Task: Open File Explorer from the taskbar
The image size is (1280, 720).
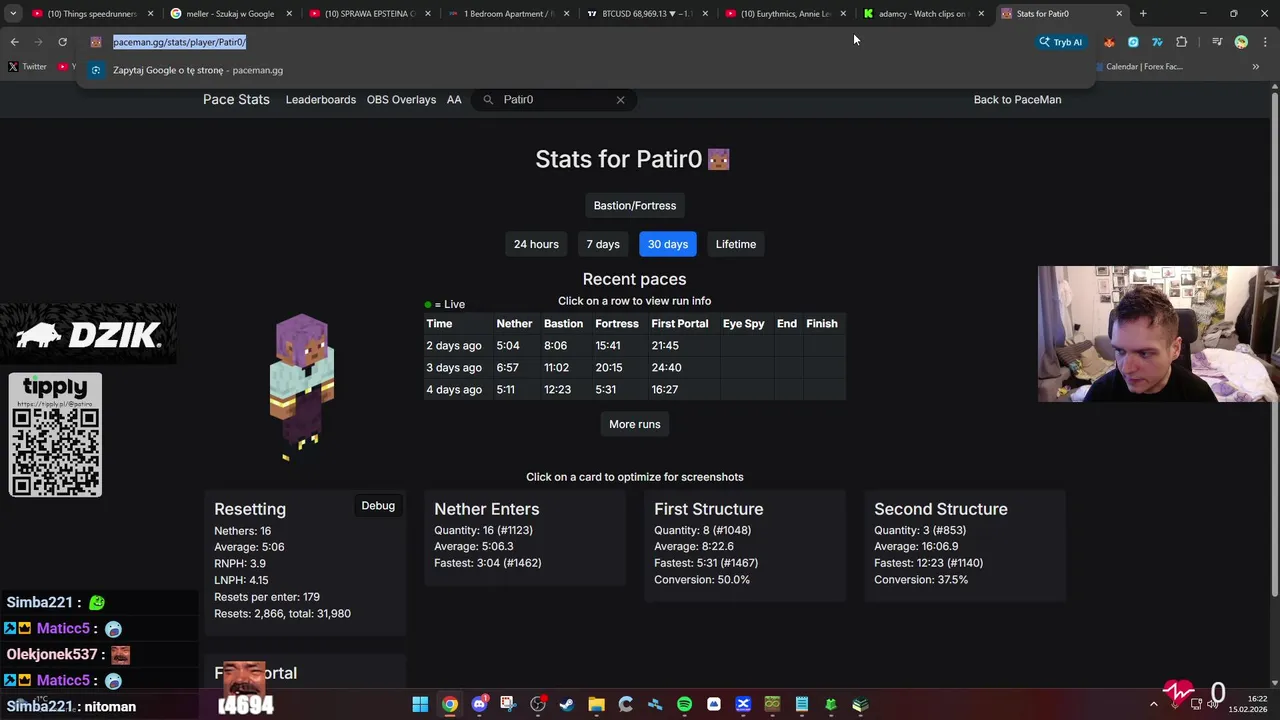Action: click(x=596, y=705)
